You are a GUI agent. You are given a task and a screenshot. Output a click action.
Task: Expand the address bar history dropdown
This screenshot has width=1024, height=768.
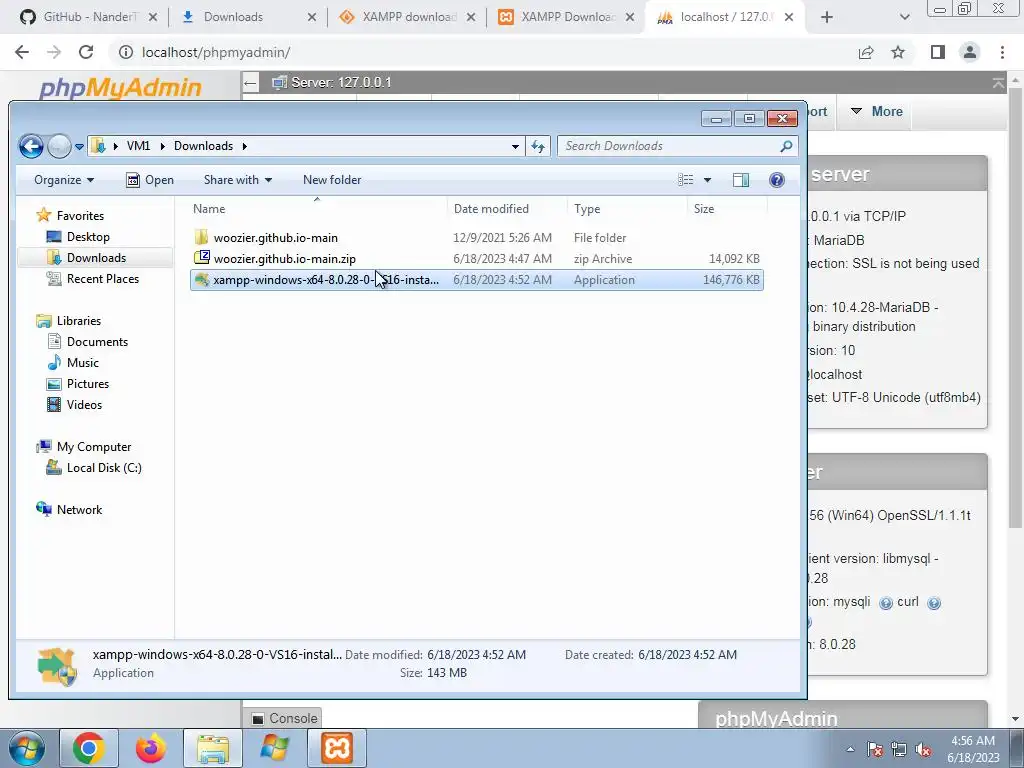[x=515, y=146]
